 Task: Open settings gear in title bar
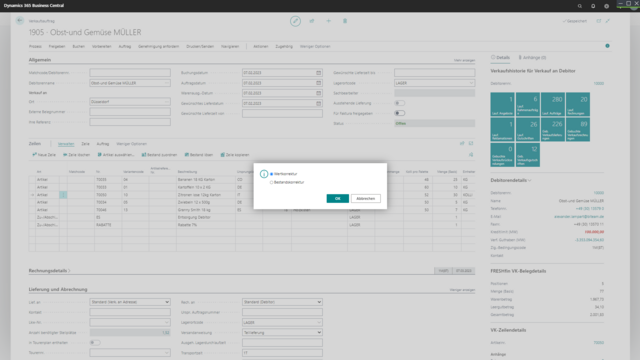click(607, 6)
